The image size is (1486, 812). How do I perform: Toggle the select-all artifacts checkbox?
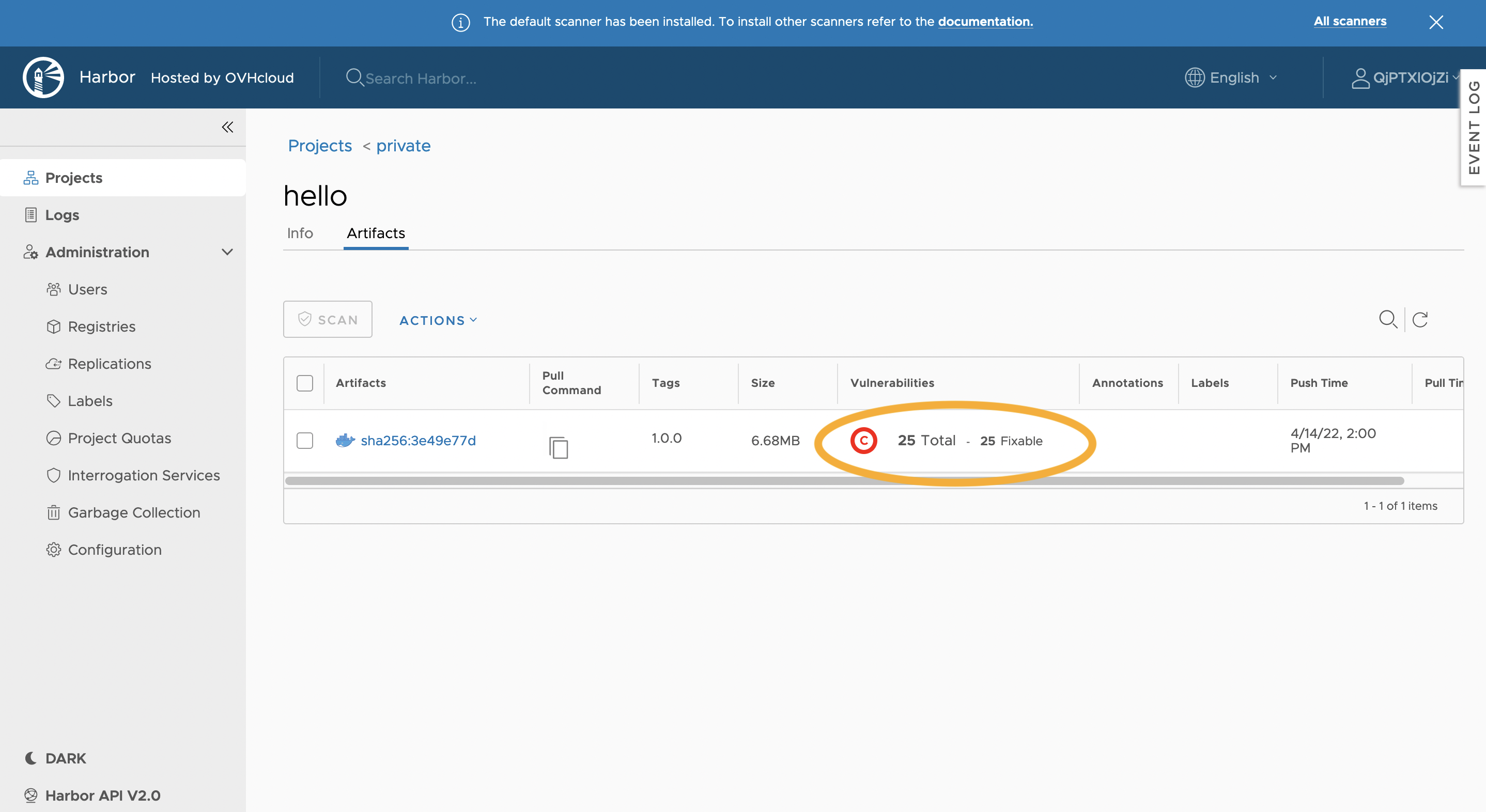(304, 383)
